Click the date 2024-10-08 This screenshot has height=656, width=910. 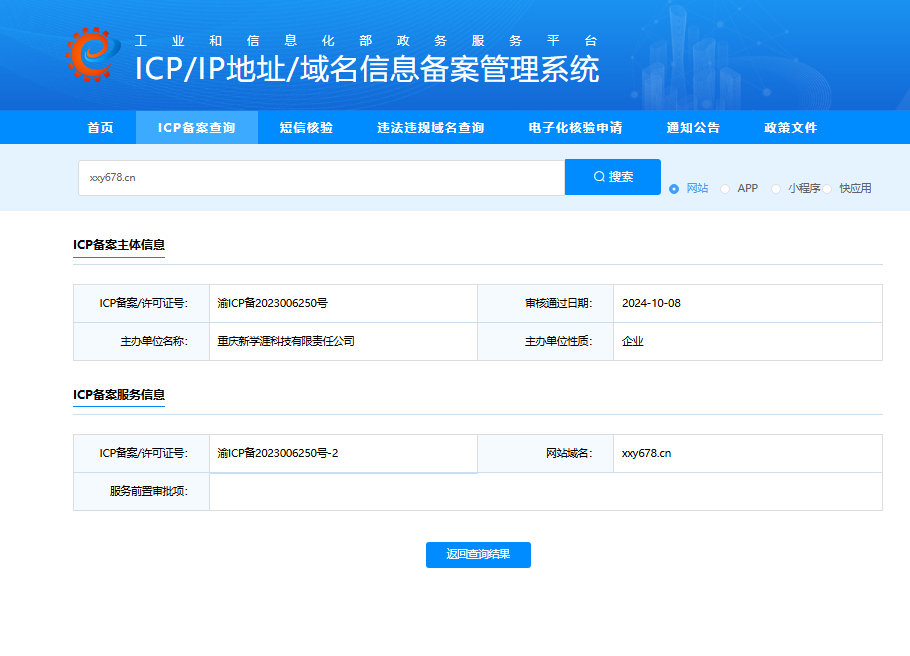click(651, 303)
